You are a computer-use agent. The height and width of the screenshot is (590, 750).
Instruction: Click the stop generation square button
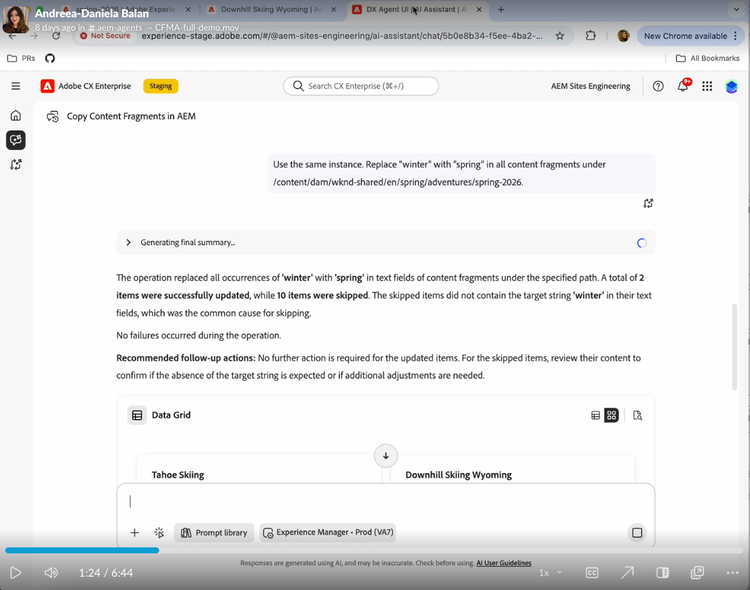point(637,533)
